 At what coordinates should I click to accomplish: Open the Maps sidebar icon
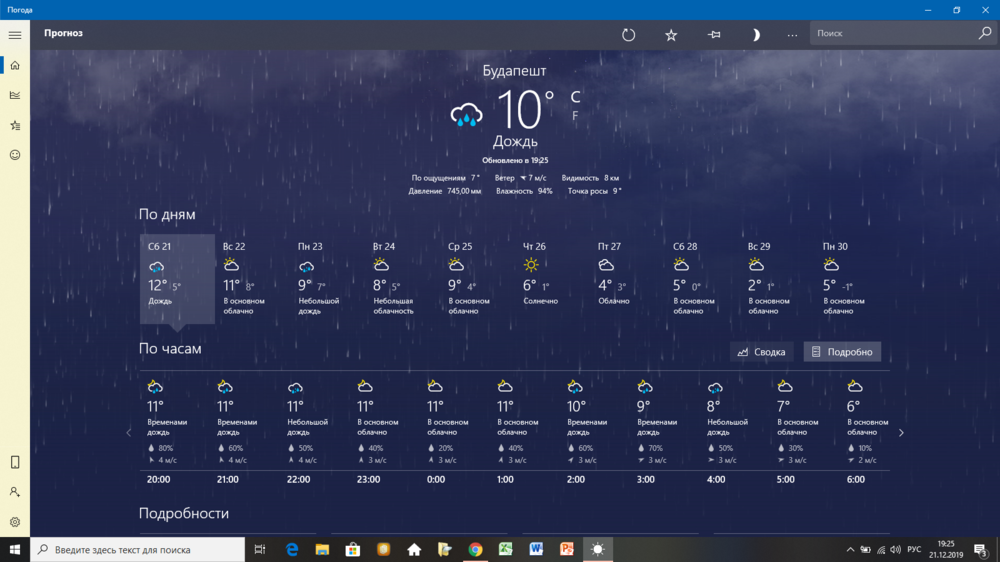(x=15, y=95)
